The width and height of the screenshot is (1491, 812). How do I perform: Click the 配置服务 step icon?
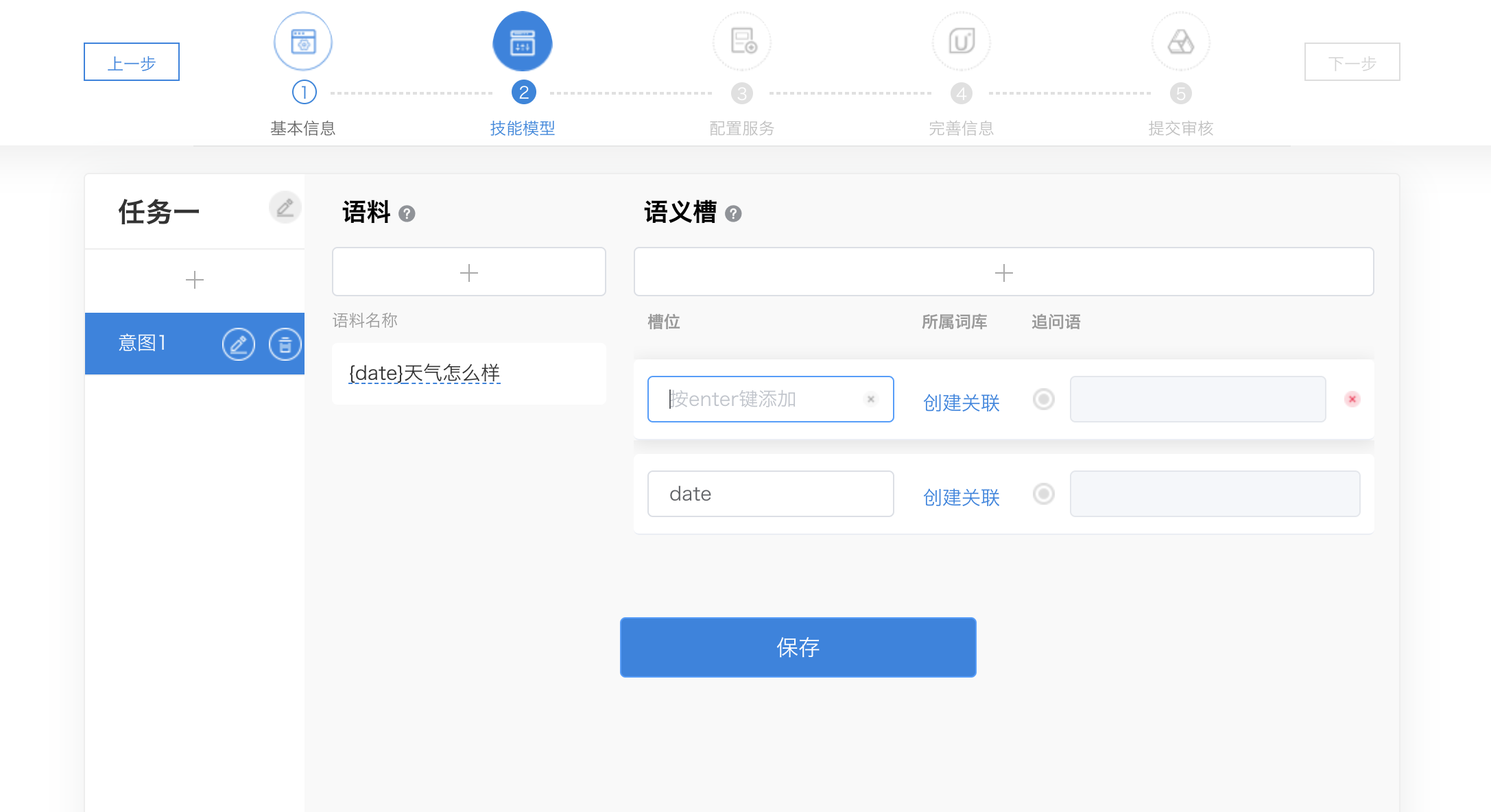click(742, 41)
